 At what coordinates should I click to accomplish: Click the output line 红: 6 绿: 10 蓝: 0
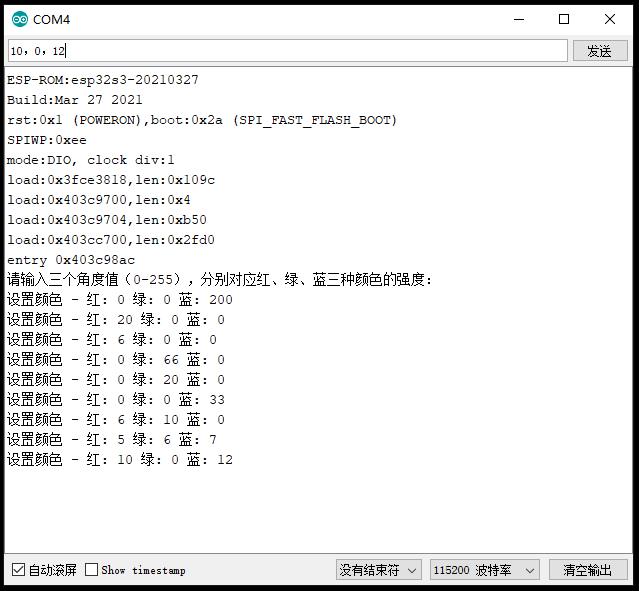coord(116,419)
